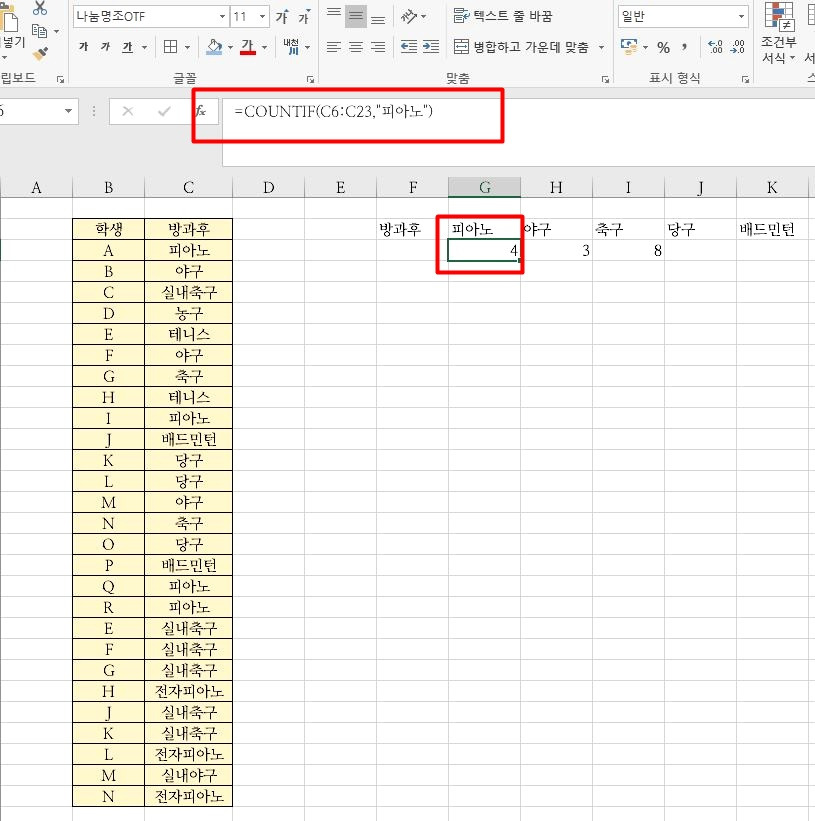Open the borders button in font group

(x=171, y=47)
